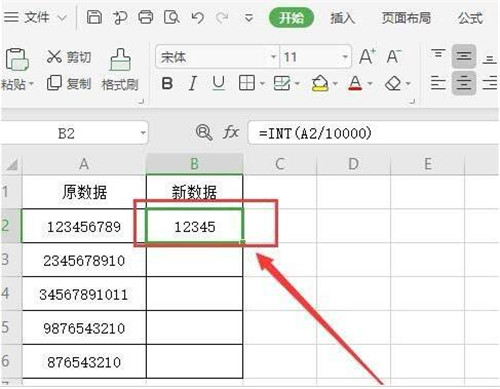Select cell A3 containing 2345678910
Image resolution: width=500 pixels, height=389 pixels.
(84, 260)
